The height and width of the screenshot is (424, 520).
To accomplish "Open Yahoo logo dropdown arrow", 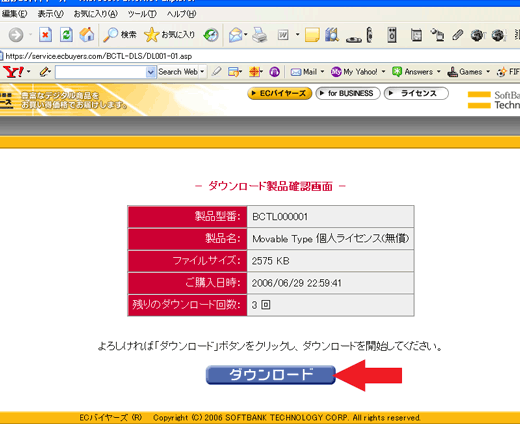I will 28,72.
